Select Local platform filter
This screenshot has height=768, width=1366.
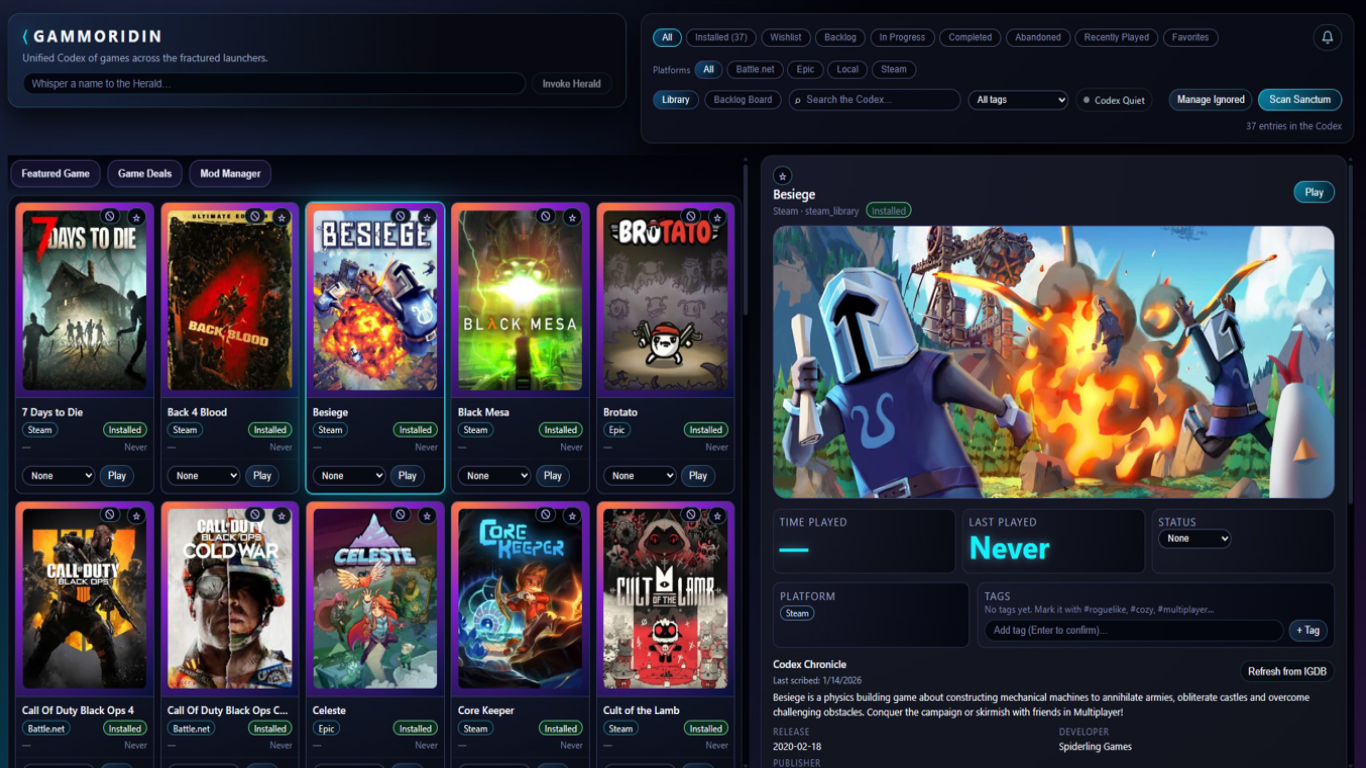tap(847, 70)
